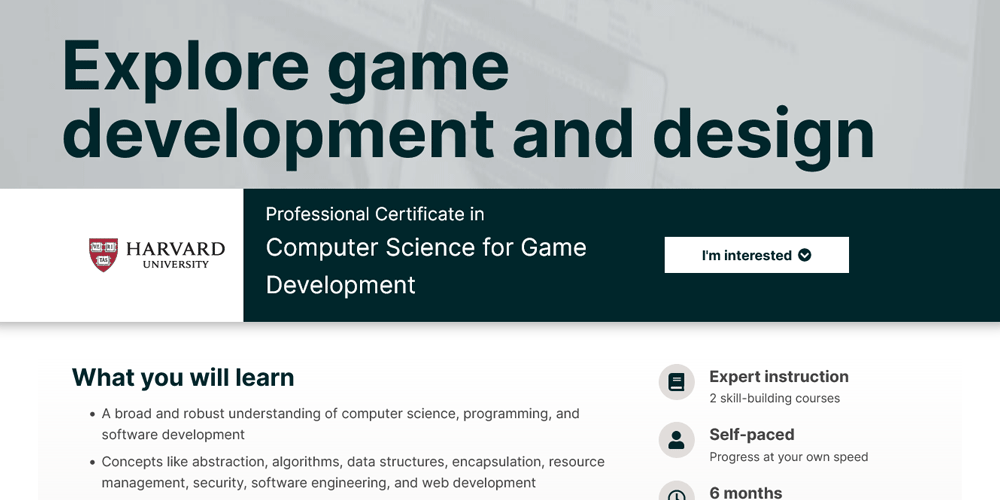Click the Self-paced person icon
The image size is (1000, 500).
click(676, 440)
